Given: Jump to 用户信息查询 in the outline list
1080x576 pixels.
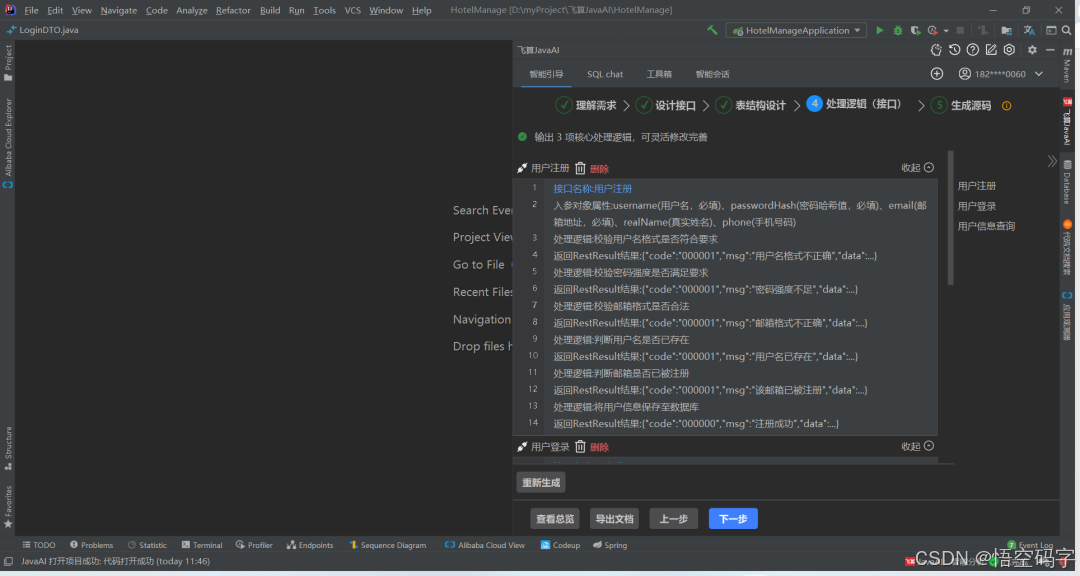Looking at the screenshot, I should pos(986,226).
